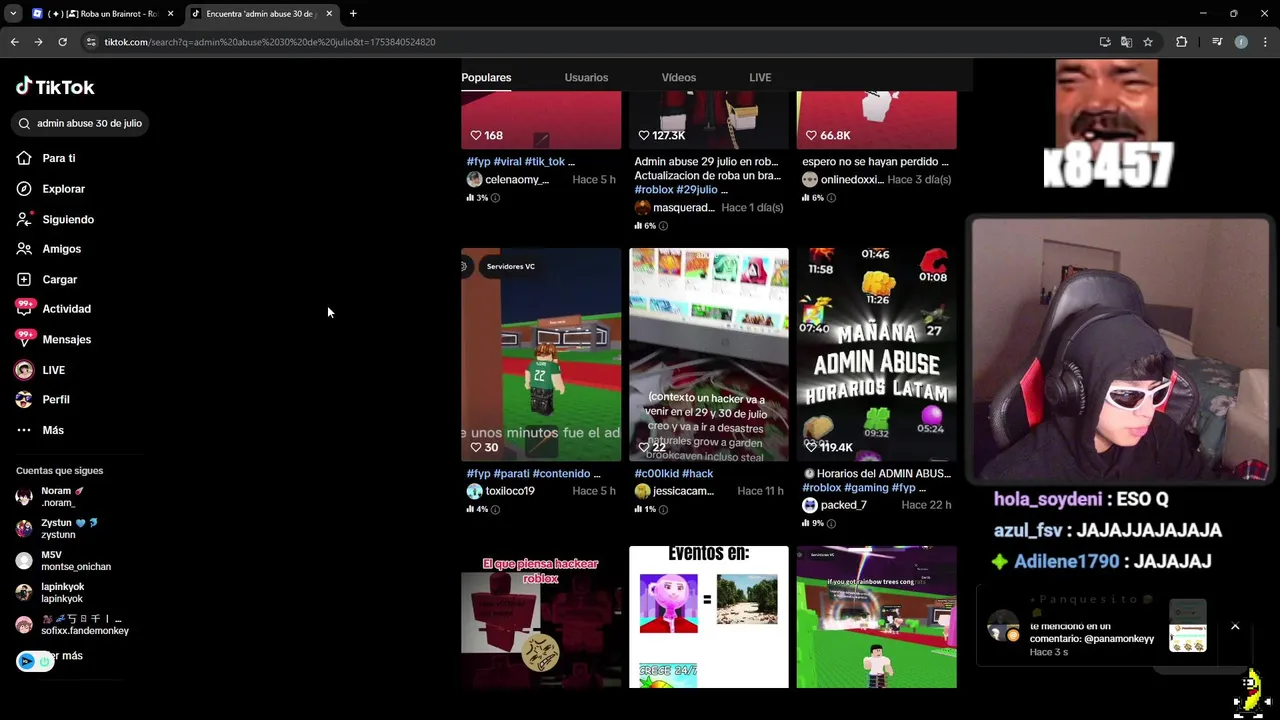
Task: Open the video thumbnail with 66.8K likes
Action: tap(877, 120)
